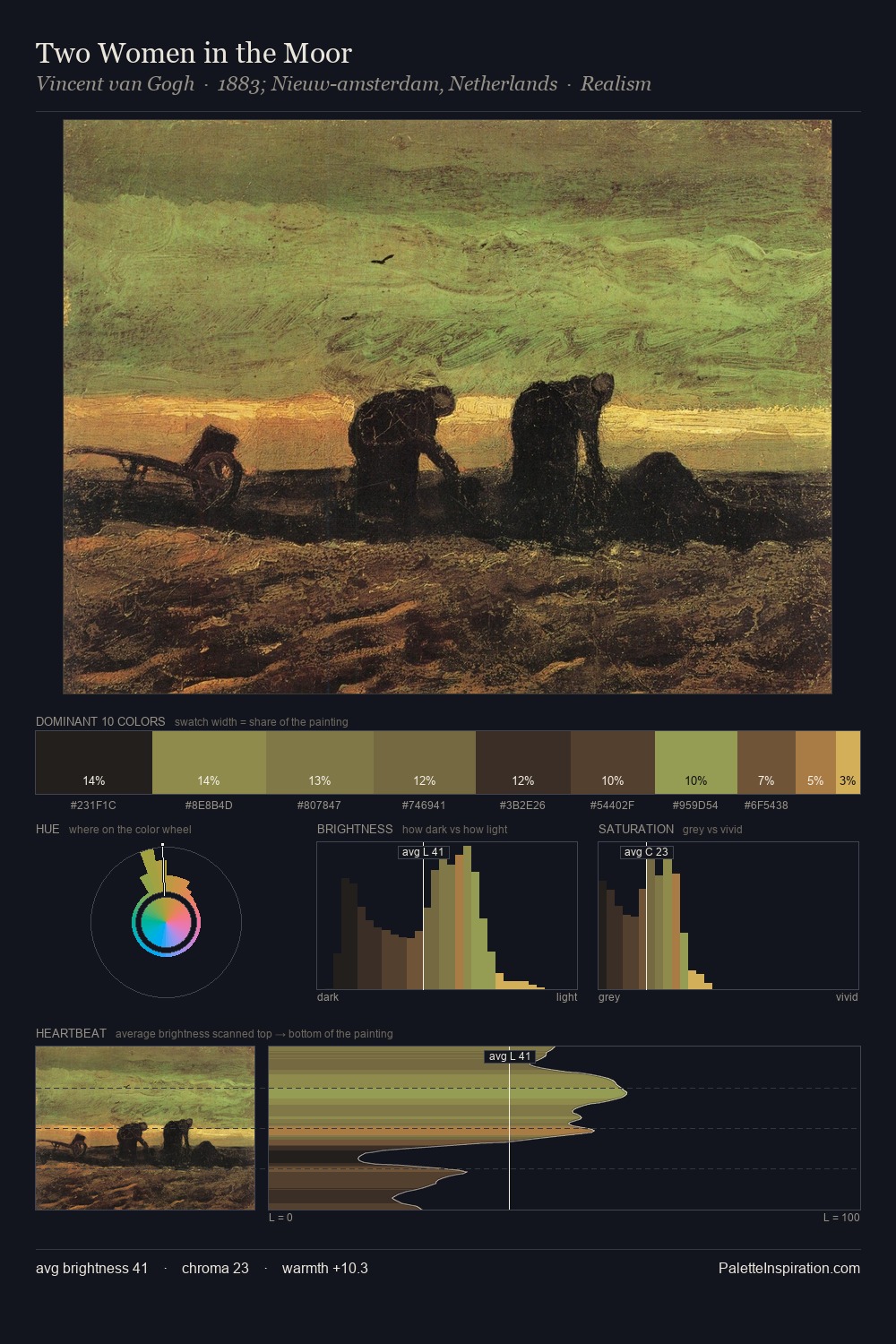Screen dimensions: 896x1344
Task: Click the title 'Two Women in the Moor'
Action: pos(194,53)
